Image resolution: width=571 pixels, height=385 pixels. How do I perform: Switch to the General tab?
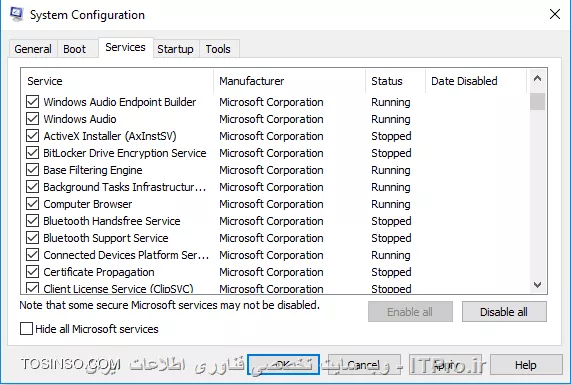[x=33, y=49]
